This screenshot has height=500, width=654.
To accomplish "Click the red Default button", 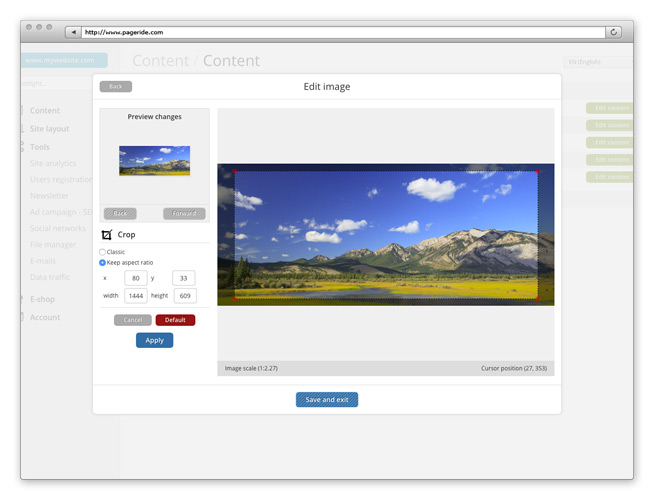I will pyautogui.click(x=175, y=320).
